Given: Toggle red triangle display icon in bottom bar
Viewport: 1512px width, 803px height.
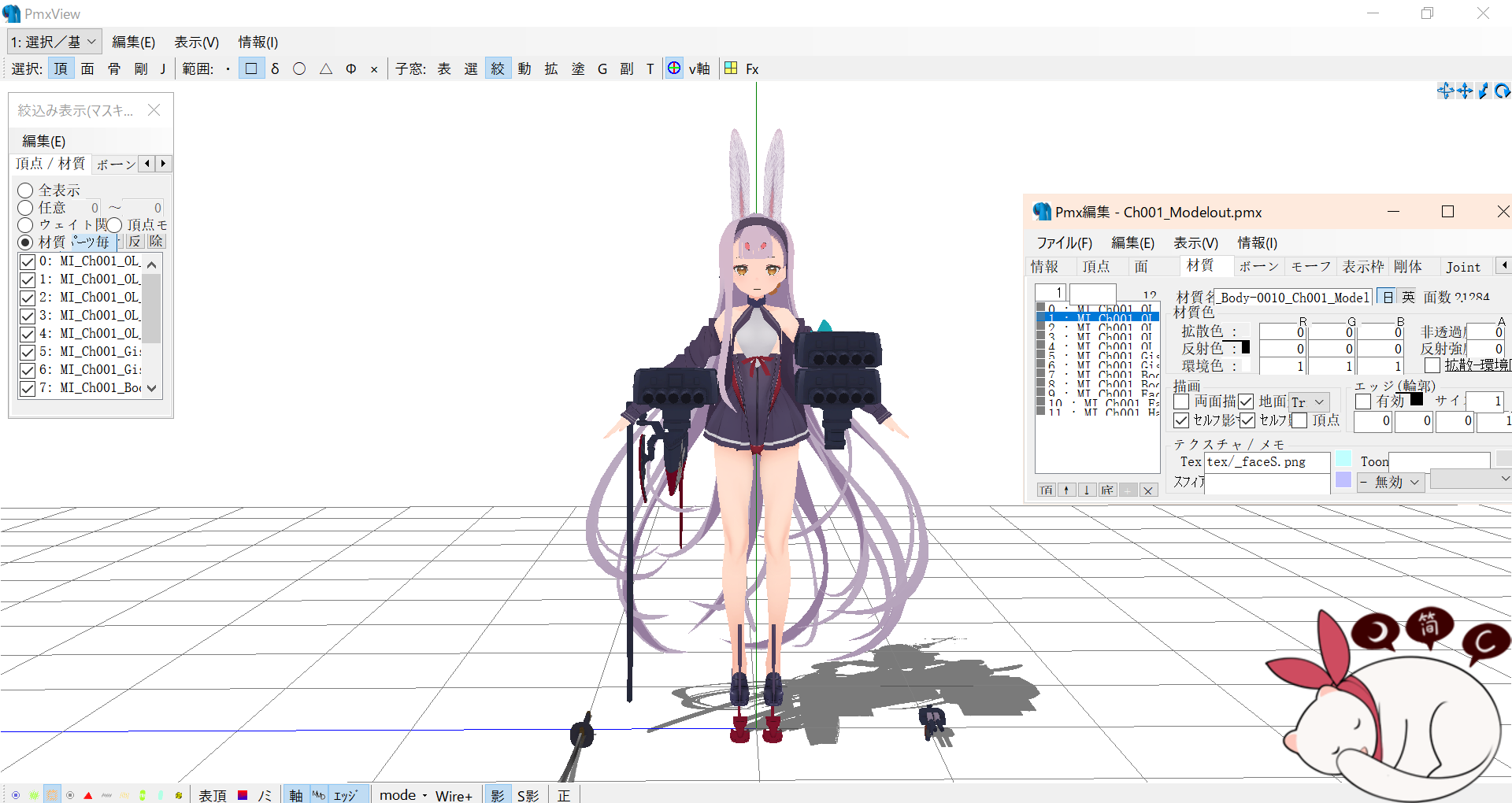Looking at the screenshot, I should [x=88, y=795].
